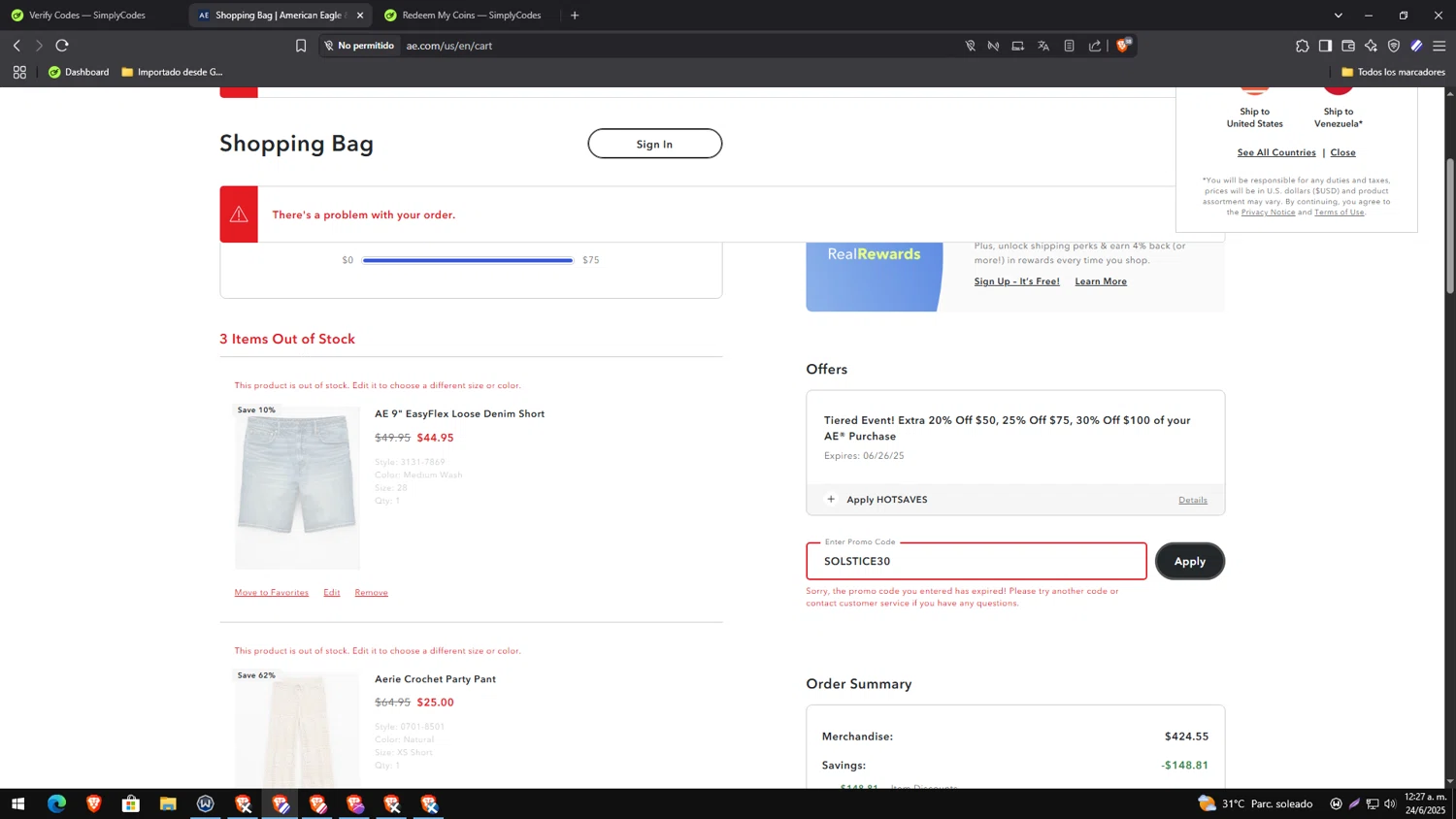
Task: Open AE 9" EasyFlex Loose Denim Short title
Action: 459,414
